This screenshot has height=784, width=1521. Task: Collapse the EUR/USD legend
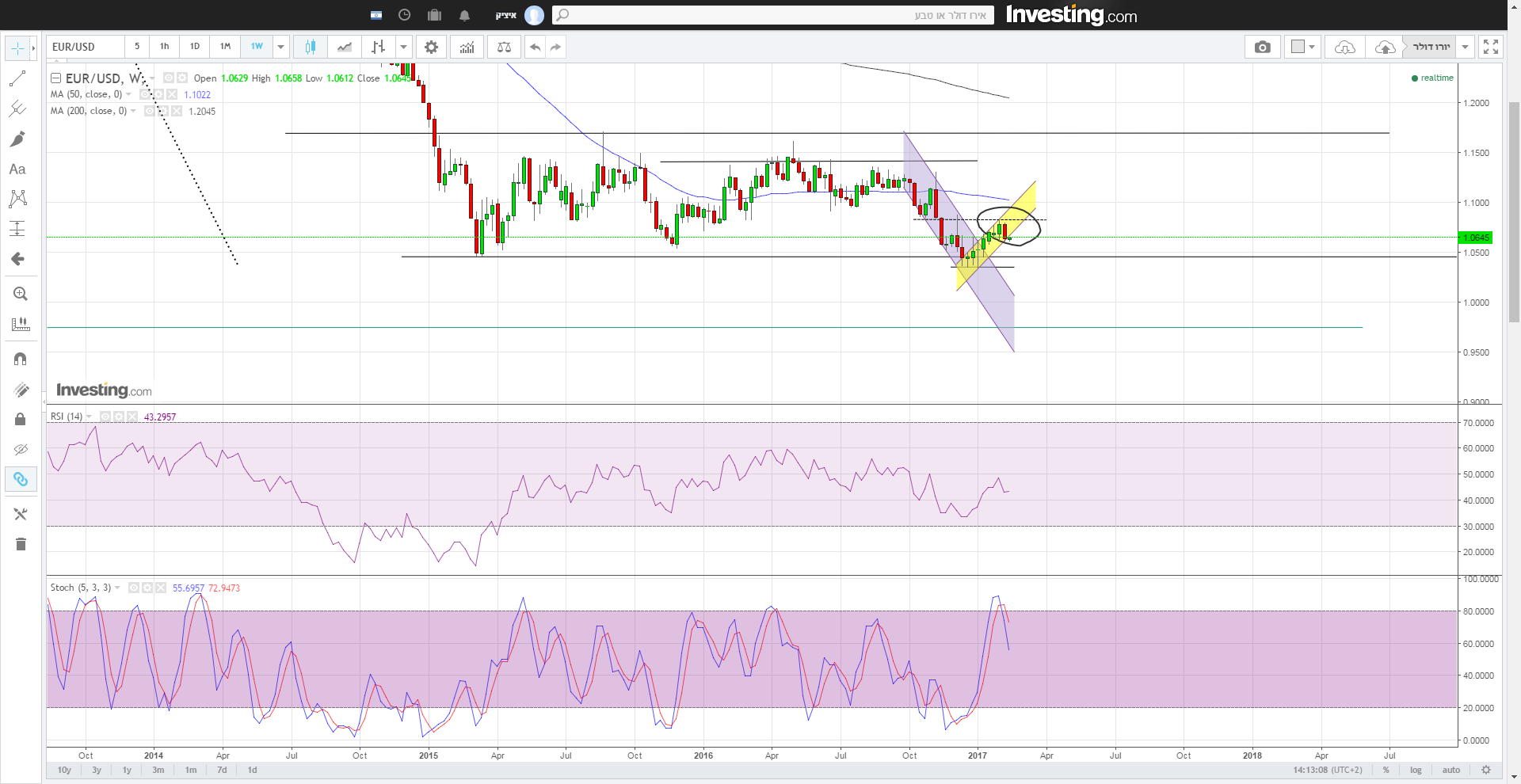point(56,78)
